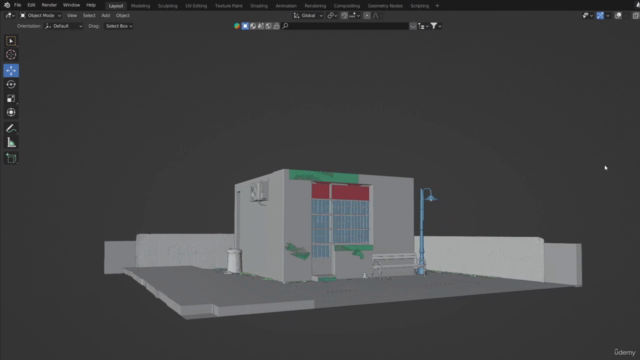Toggle snapping magnet button
This screenshot has height=360, width=640.
click(344, 16)
